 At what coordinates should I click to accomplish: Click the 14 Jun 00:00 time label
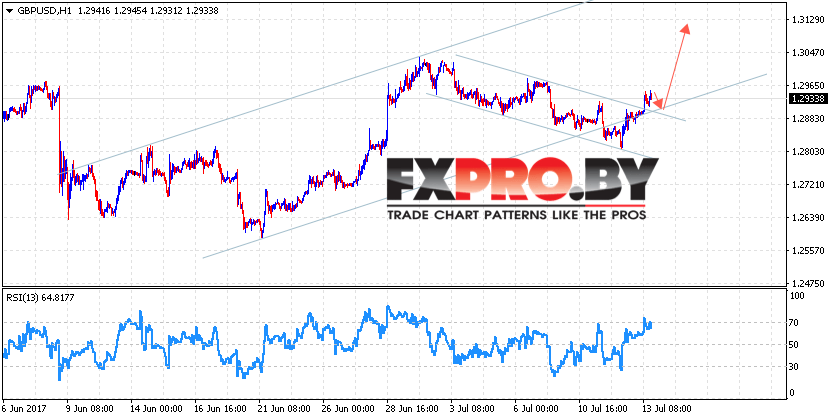[154, 409]
